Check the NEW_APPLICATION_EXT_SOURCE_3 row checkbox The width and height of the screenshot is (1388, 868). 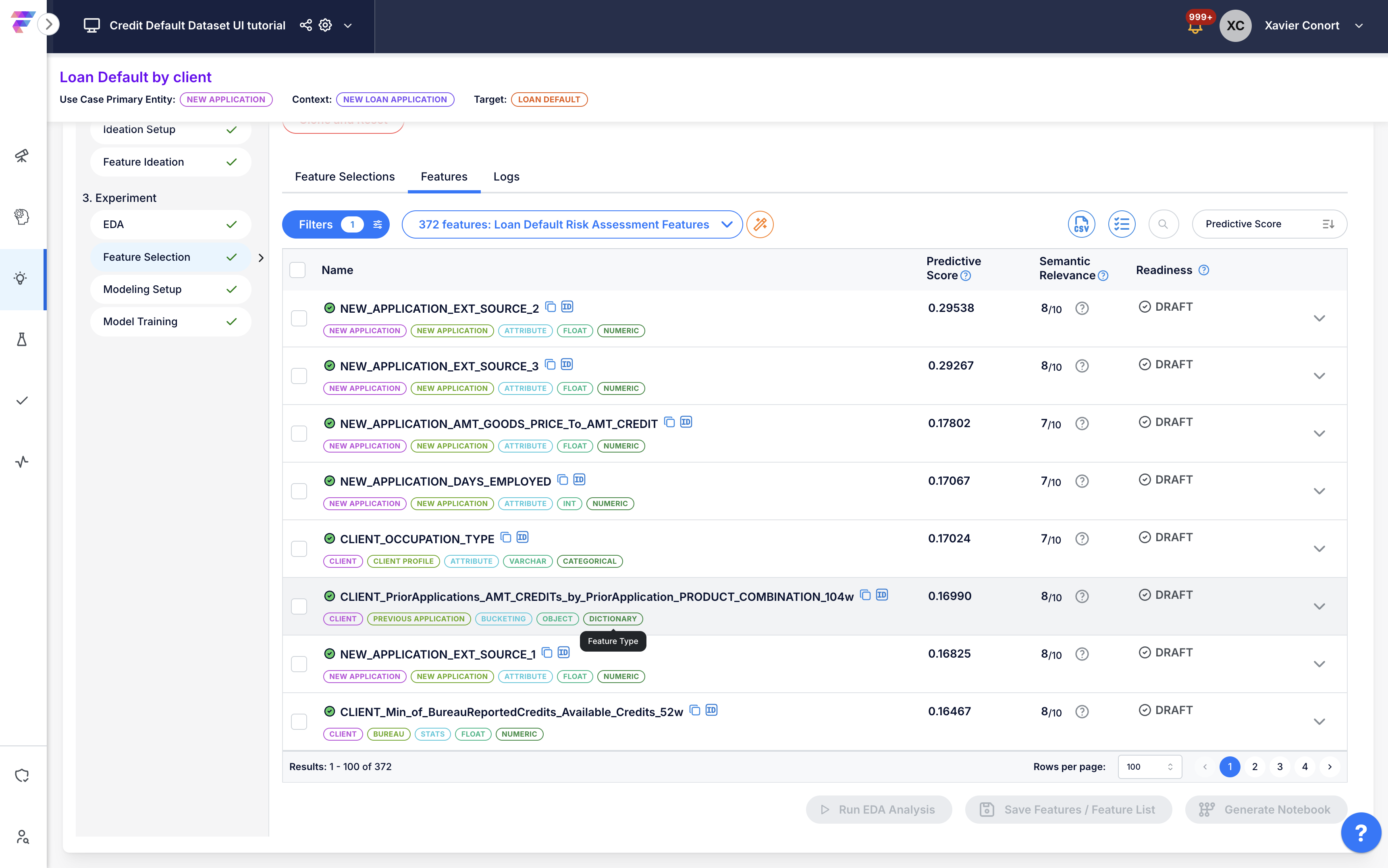(299, 376)
